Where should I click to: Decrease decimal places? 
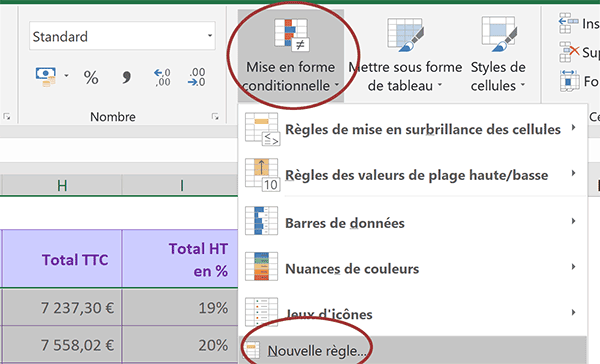197,77
